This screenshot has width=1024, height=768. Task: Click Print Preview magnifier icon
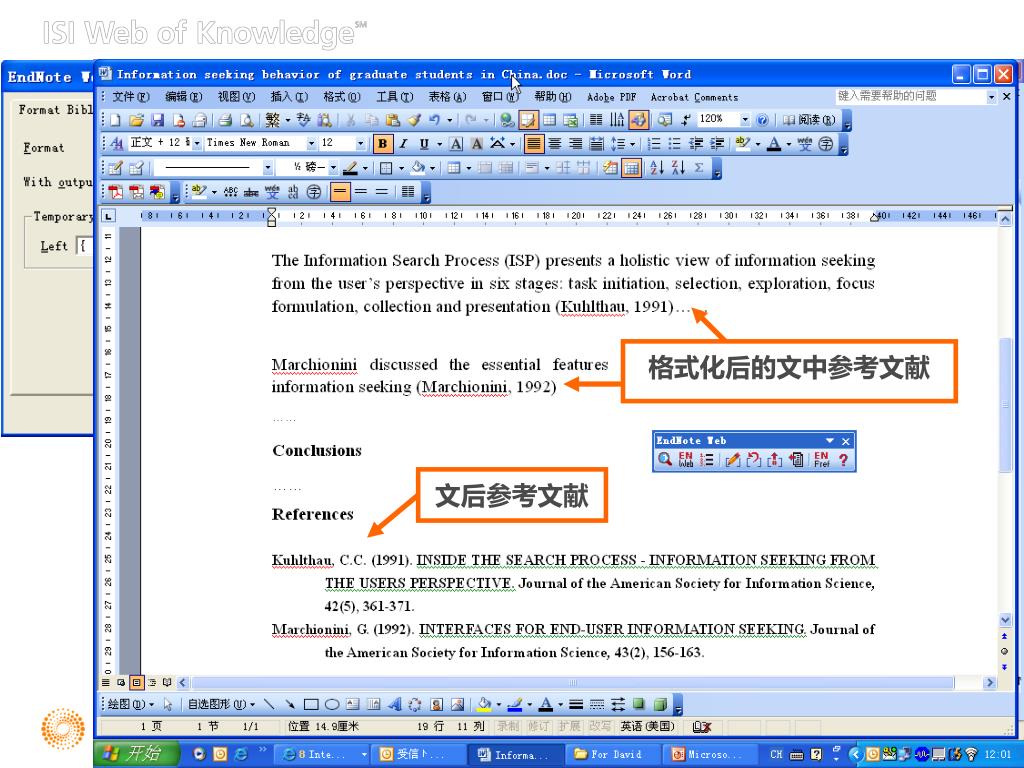point(246,120)
